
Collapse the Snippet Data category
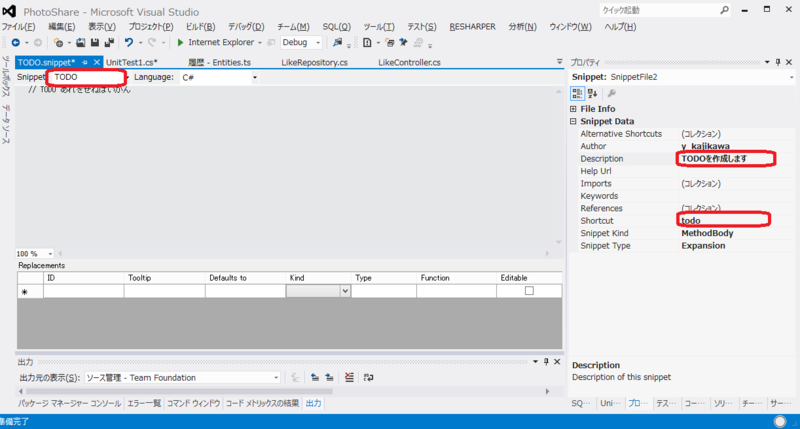(x=573, y=121)
